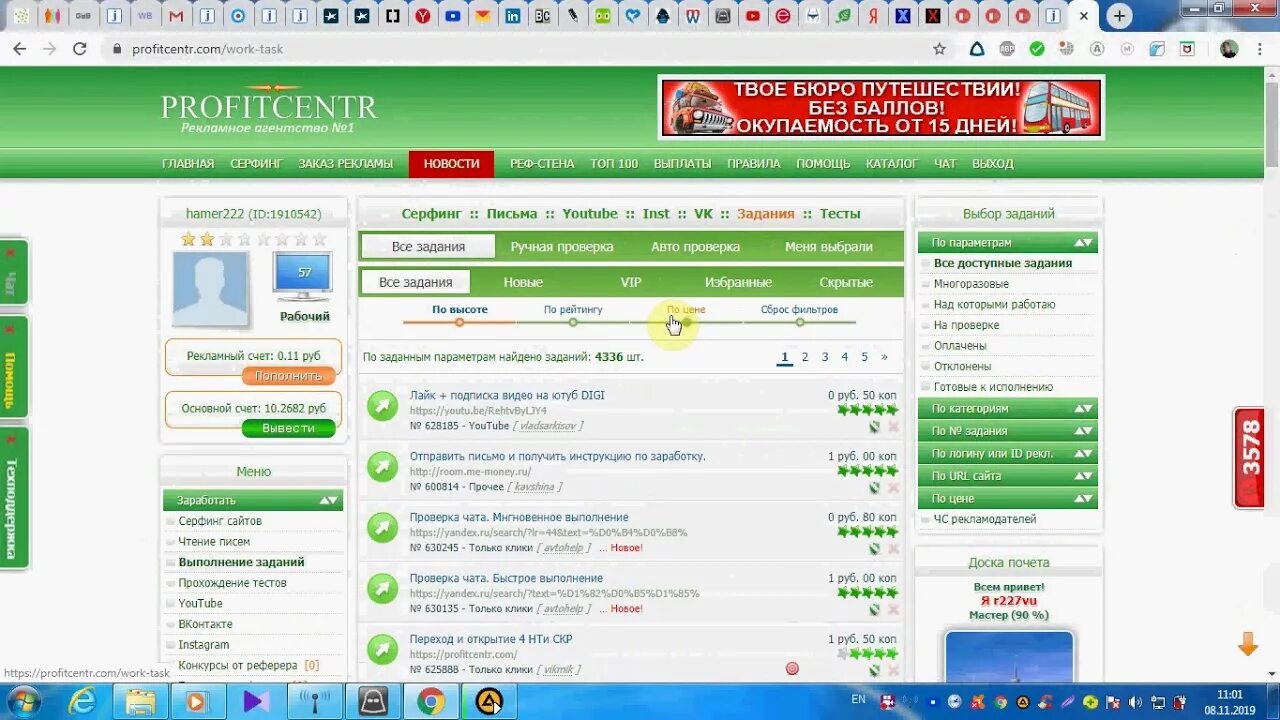Screen dimensions: 1280x720
Task: Expand the 'По URL сайта' section
Action: (x=1008, y=476)
